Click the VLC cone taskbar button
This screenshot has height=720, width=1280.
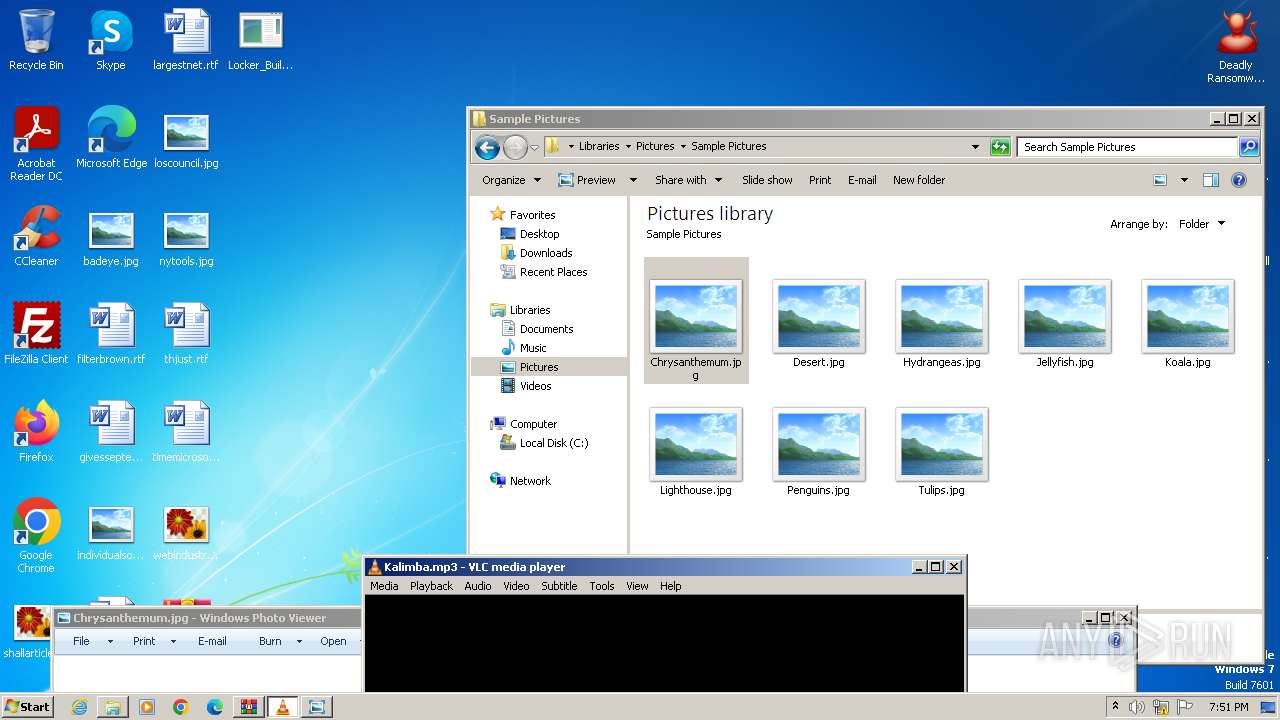click(282, 707)
